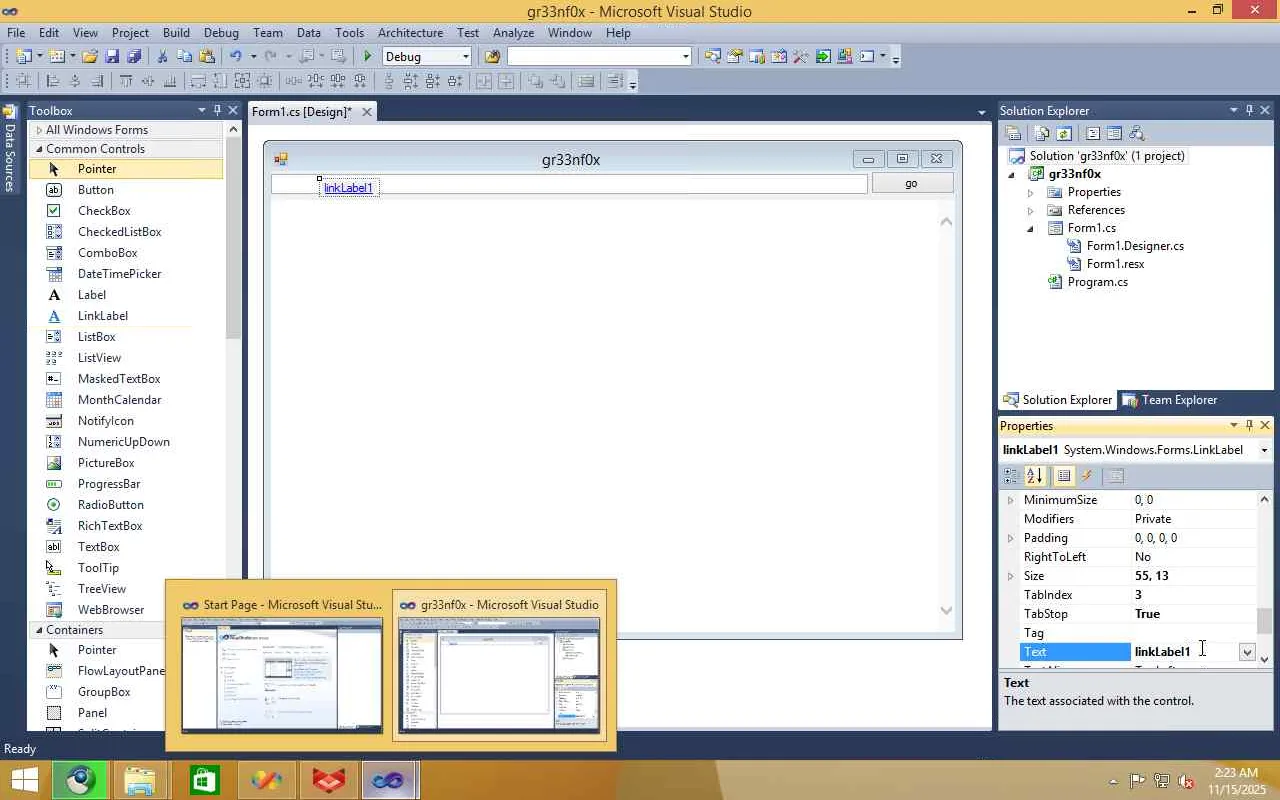Click the Align Lefts layout icon
Image resolution: width=1280 pixels, height=800 pixels.
(53, 82)
